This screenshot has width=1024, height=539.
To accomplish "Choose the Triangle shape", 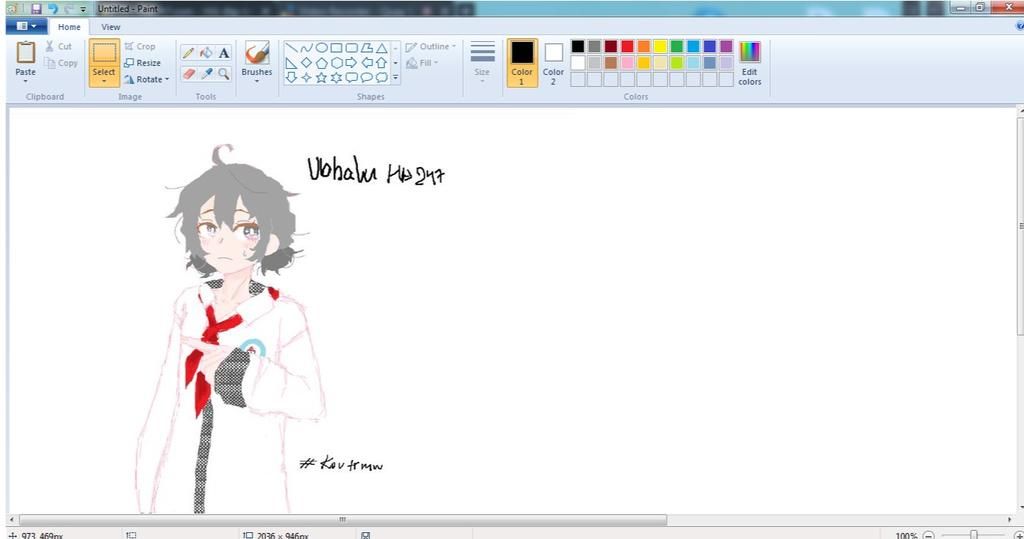I will [x=381, y=48].
